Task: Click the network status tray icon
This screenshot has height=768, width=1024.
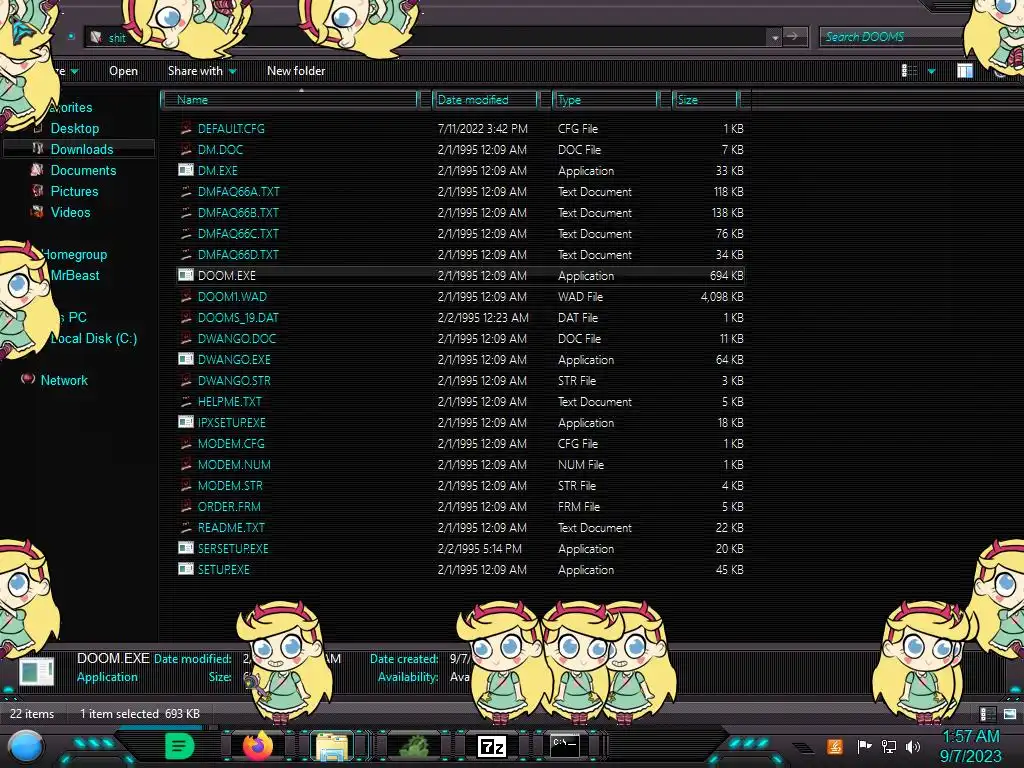Action: [x=889, y=746]
